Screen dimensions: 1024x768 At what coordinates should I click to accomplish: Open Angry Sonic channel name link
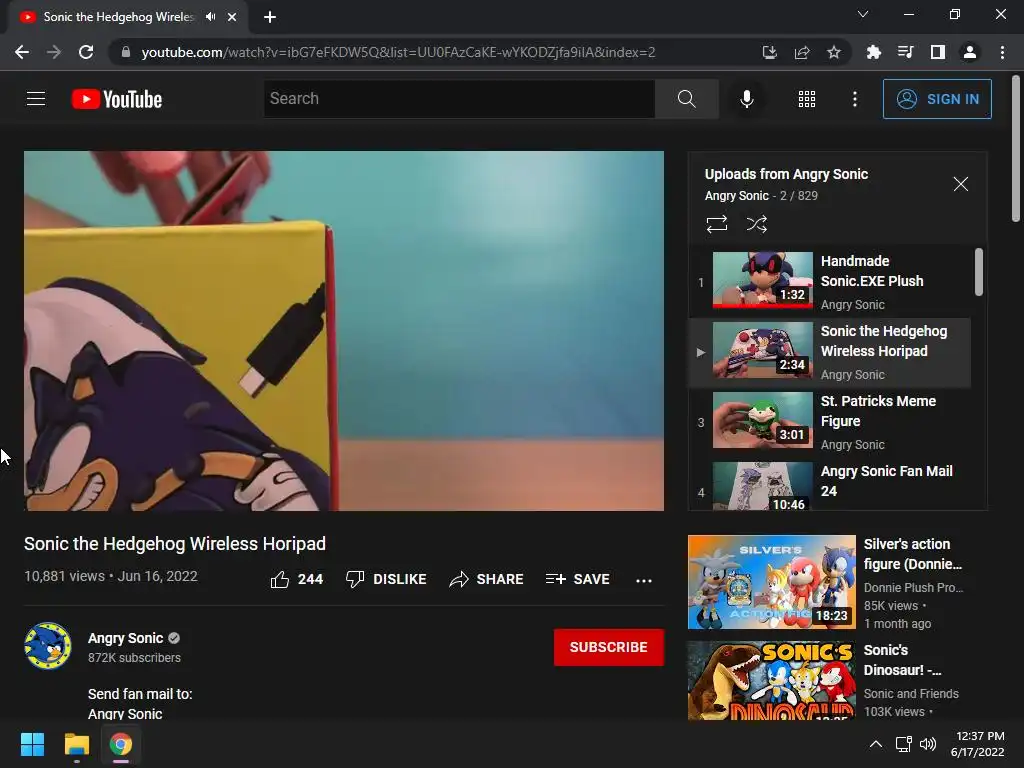point(125,638)
